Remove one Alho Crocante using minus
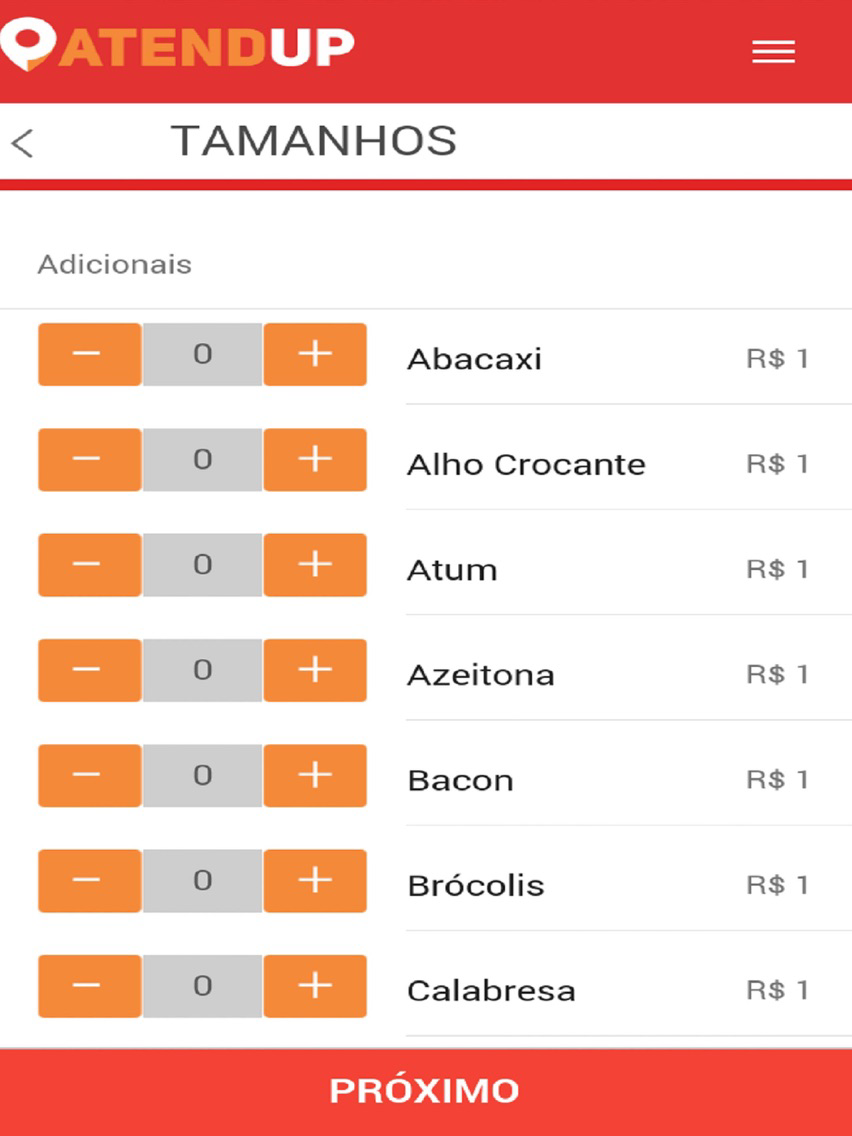The height and width of the screenshot is (1136, 852). tap(90, 459)
